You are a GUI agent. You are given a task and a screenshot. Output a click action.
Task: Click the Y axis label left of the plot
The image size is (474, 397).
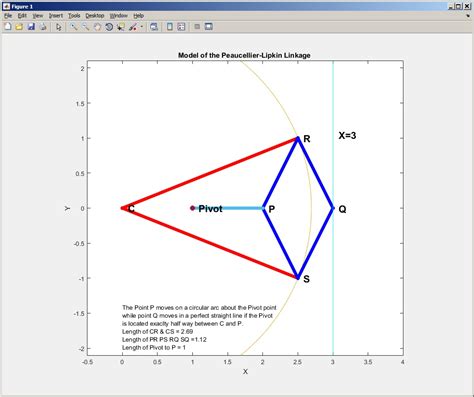click(x=67, y=208)
